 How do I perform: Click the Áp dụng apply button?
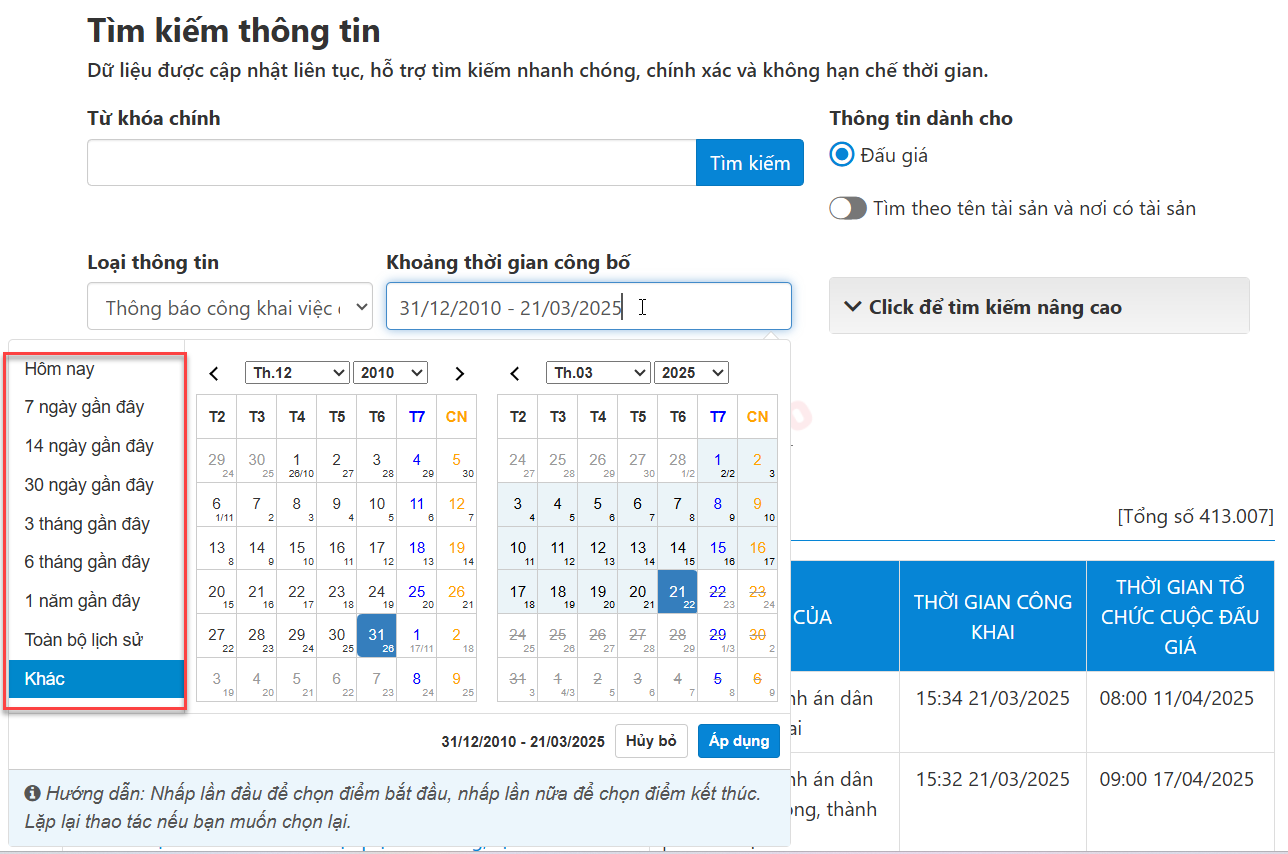739,741
